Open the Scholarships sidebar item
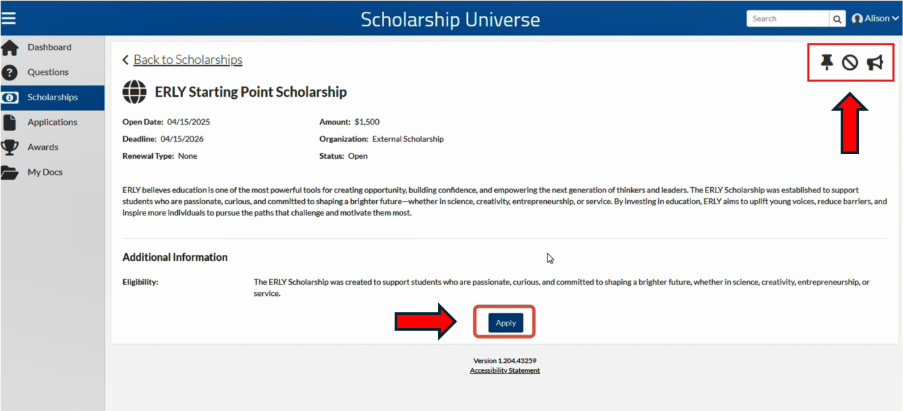 point(52,97)
